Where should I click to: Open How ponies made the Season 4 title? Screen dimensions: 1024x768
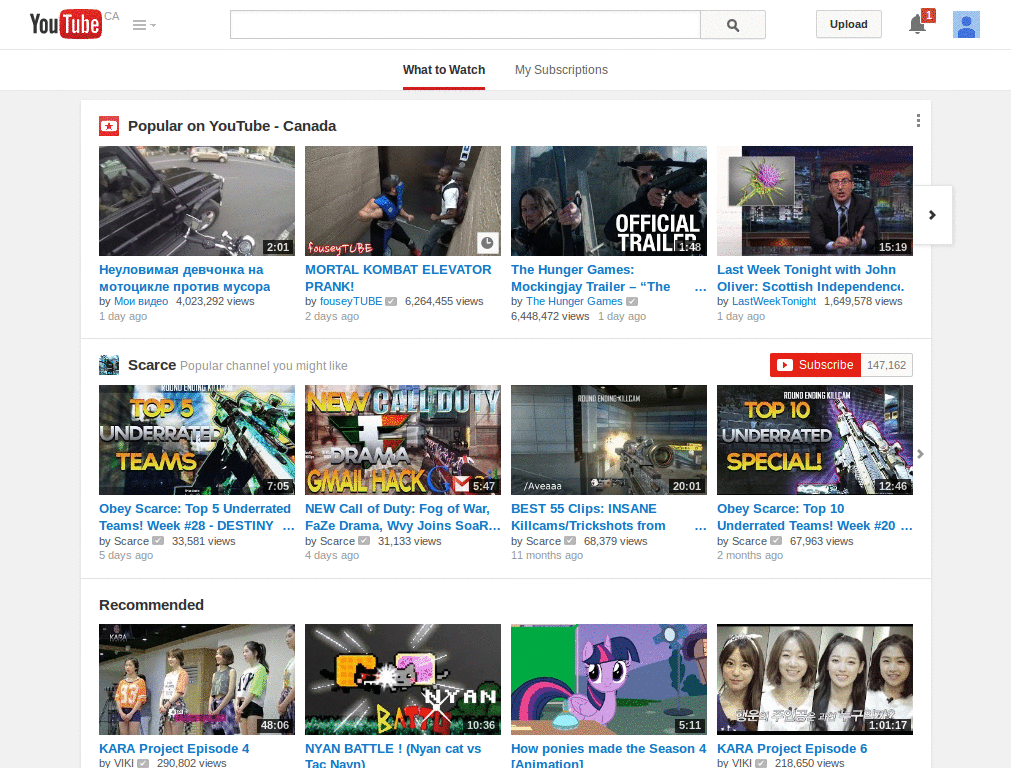[x=609, y=755]
